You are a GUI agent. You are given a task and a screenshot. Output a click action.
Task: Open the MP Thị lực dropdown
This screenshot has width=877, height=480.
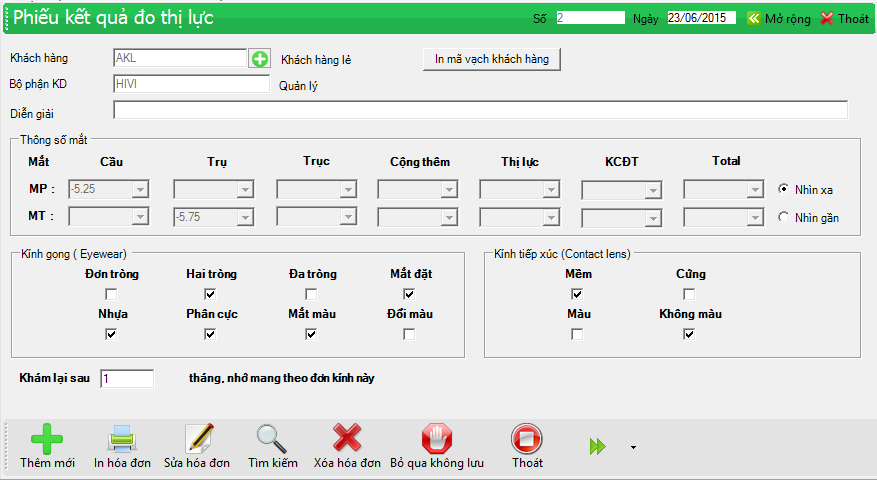(550, 189)
